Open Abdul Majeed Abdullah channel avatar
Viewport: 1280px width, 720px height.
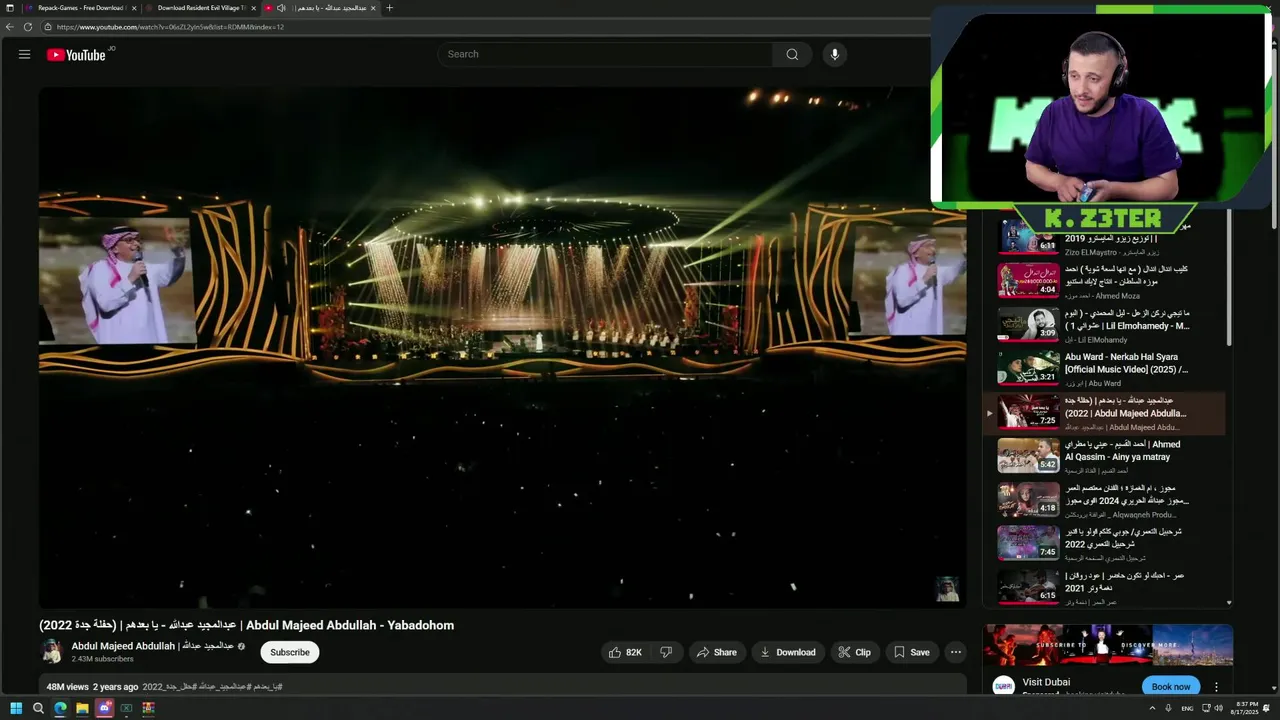[x=52, y=652]
